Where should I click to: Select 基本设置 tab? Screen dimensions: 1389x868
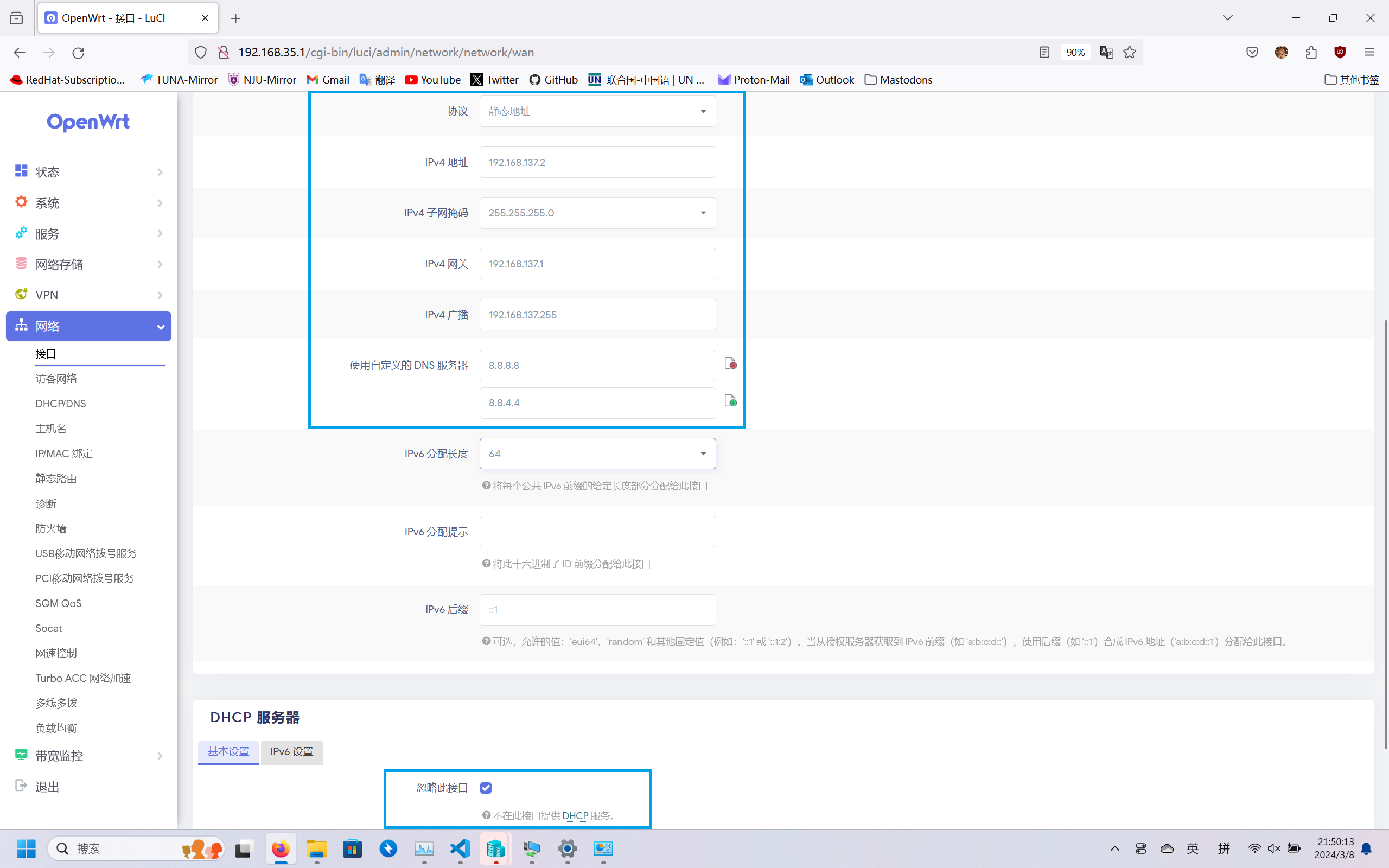click(x=229, y=751)
